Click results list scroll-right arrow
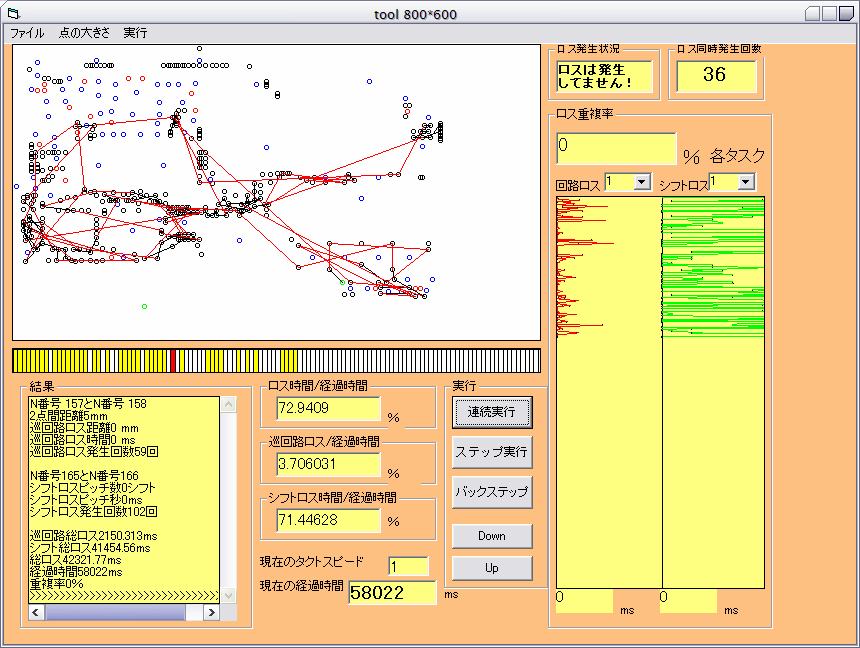The height and width of the screenshot is (648, 860). pos(211,612)
